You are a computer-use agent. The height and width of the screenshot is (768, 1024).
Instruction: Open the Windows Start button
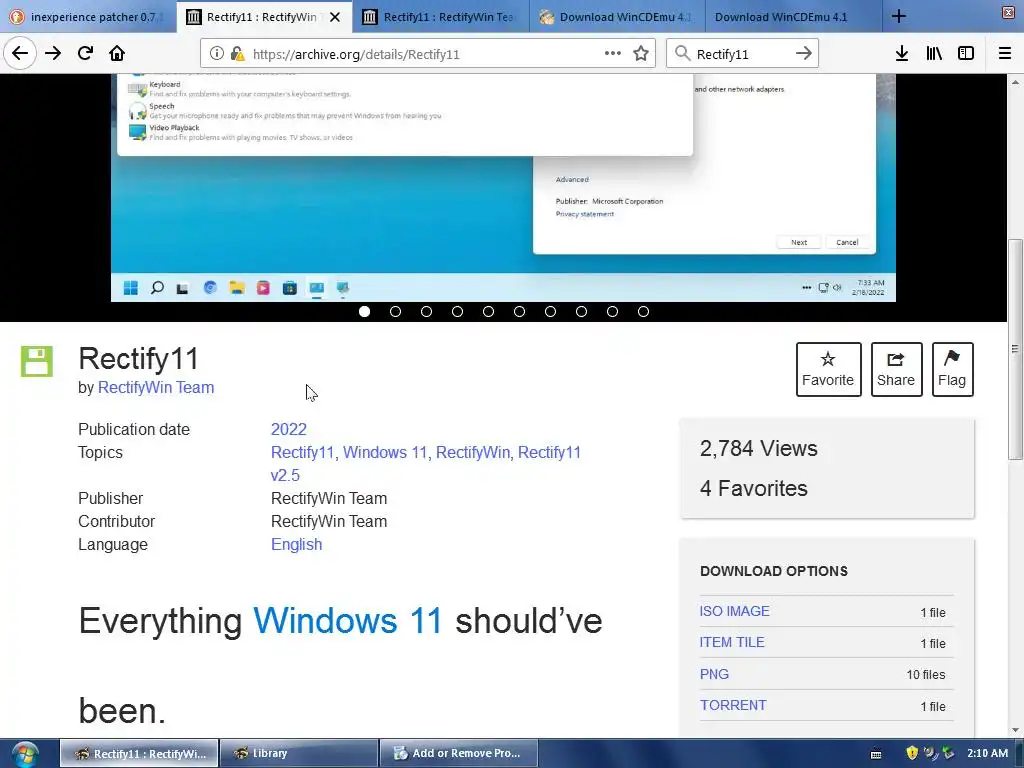pos(25,754)
